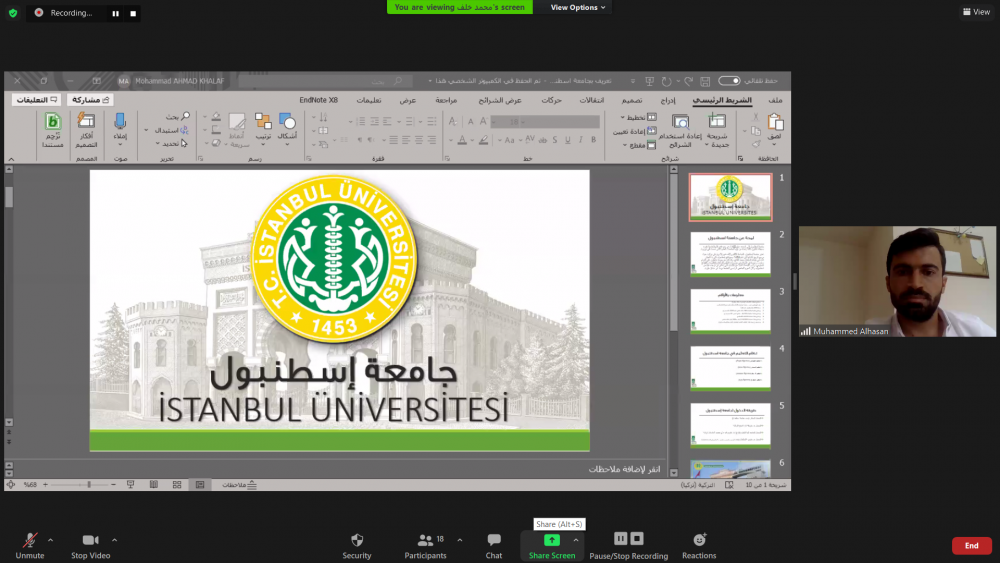Open the حركات (Animations) ribbon tab
Viewport: 1000px width, 563px height.
(551, 100)
